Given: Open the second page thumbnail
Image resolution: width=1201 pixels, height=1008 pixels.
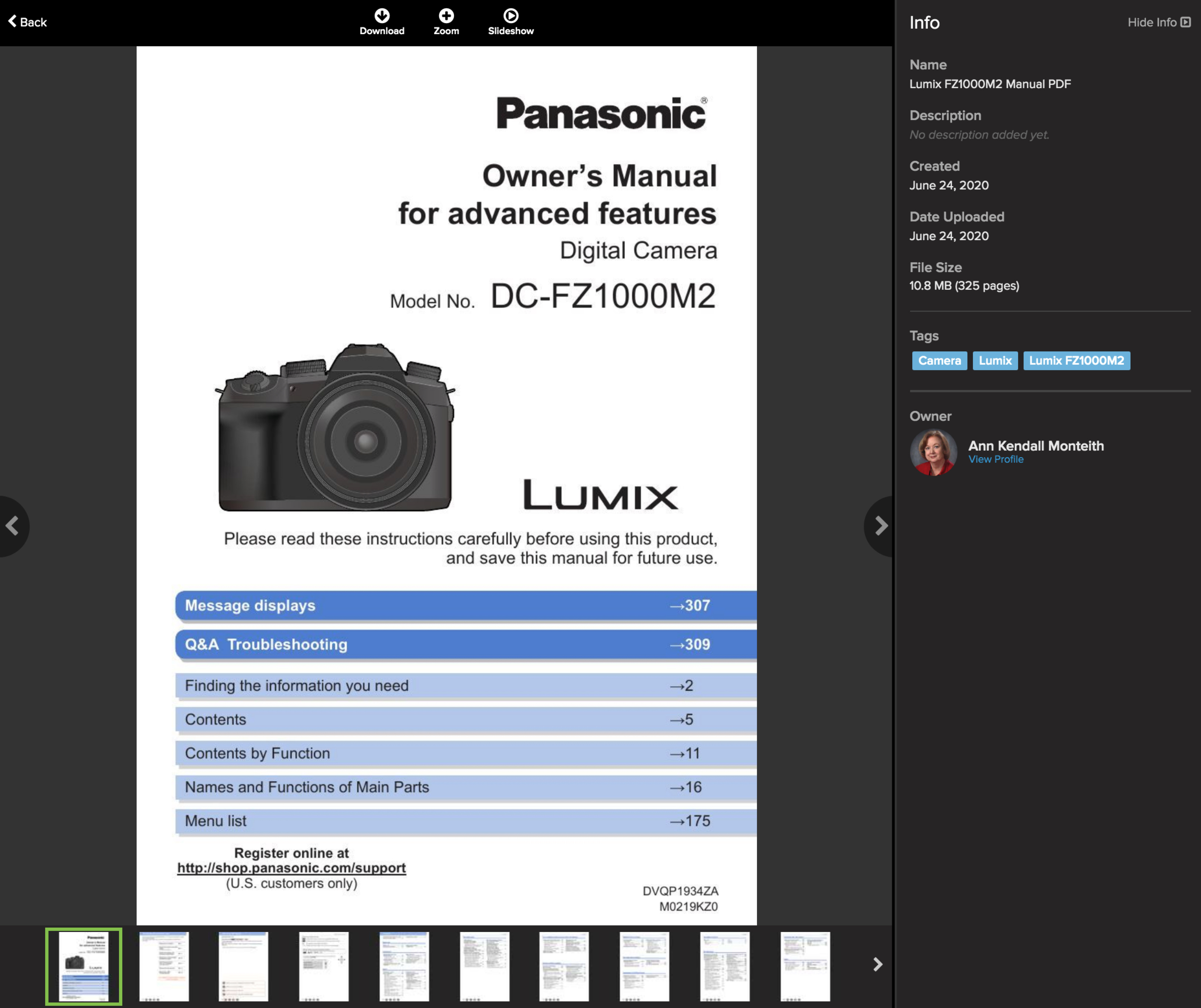Looking at the screenshot, I should (x=164, y=966).
